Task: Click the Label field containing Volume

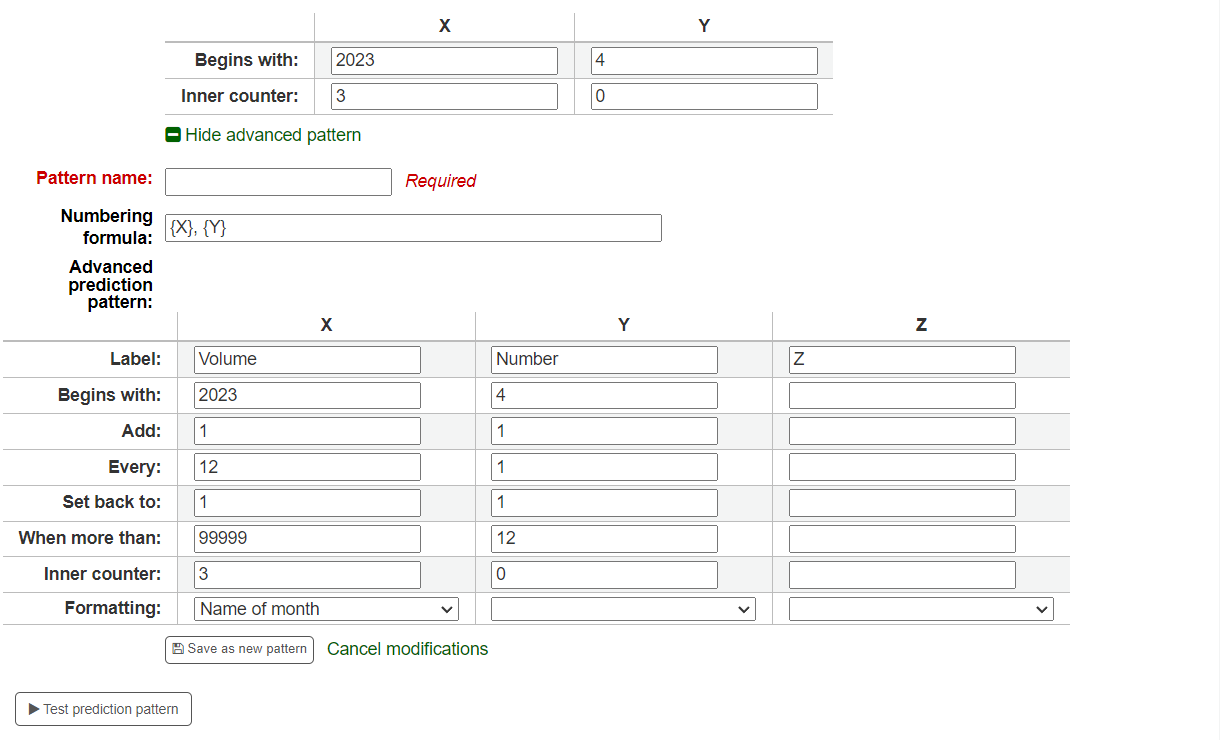Action: click(307, 359)
